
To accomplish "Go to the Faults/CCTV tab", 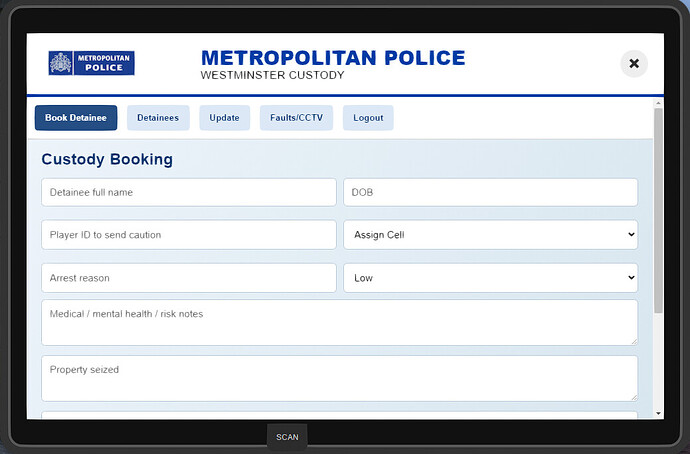I will (x=296, y=117).
